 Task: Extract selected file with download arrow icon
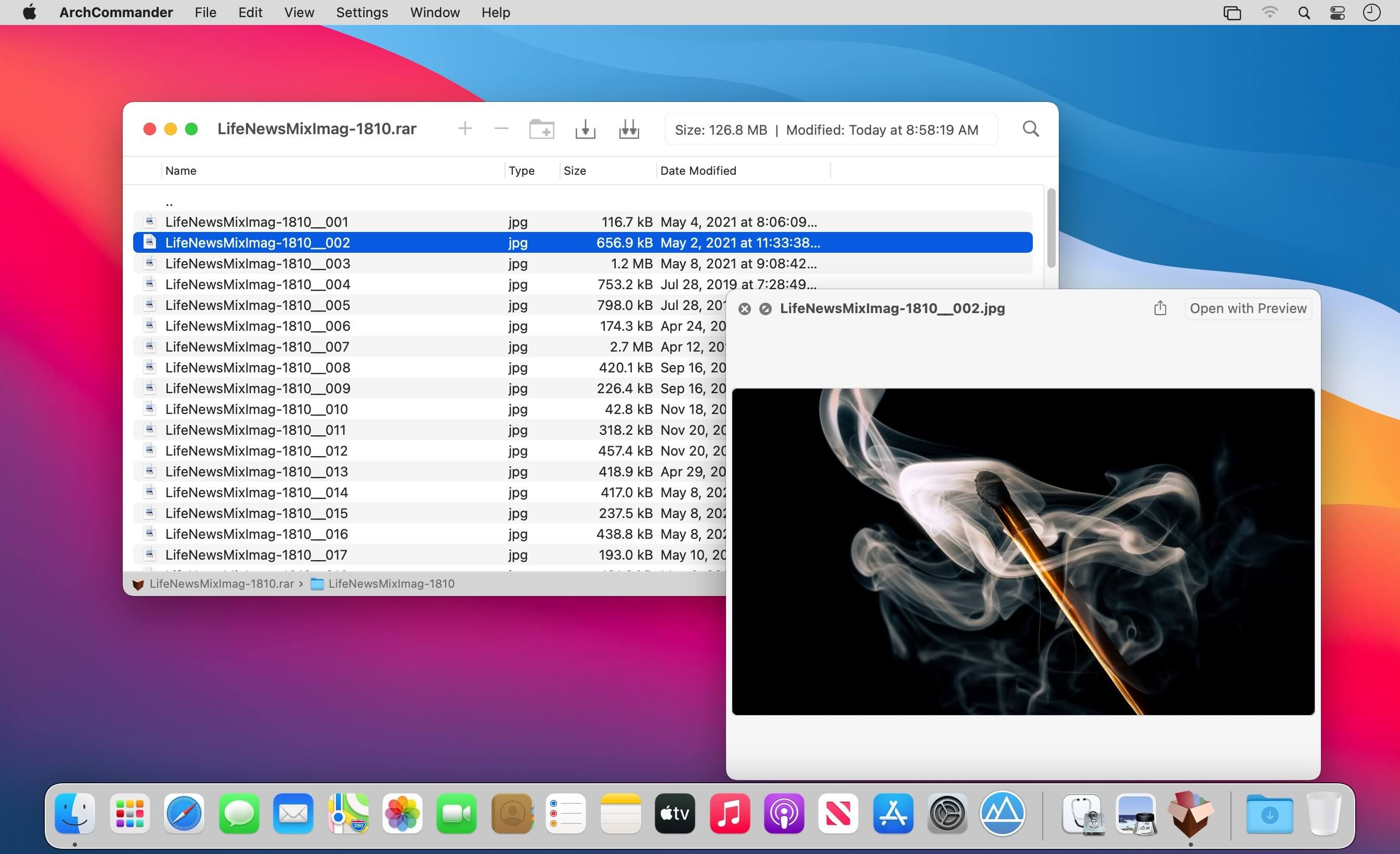click(585, 129)
